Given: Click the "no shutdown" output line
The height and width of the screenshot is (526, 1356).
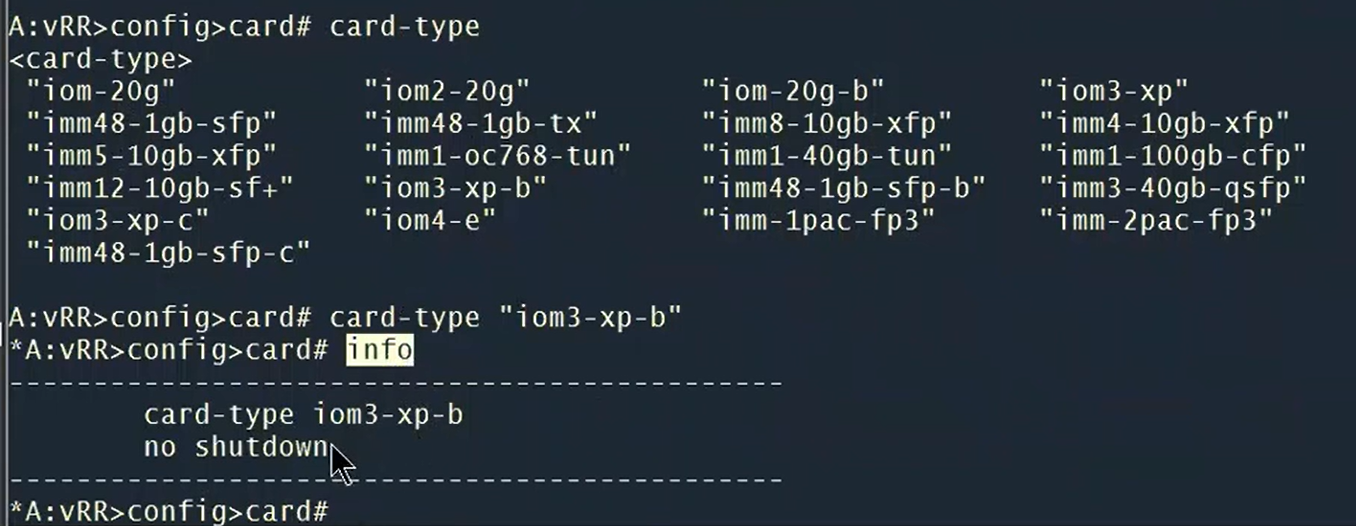Looking at the screenshot, I should (236, 446).
